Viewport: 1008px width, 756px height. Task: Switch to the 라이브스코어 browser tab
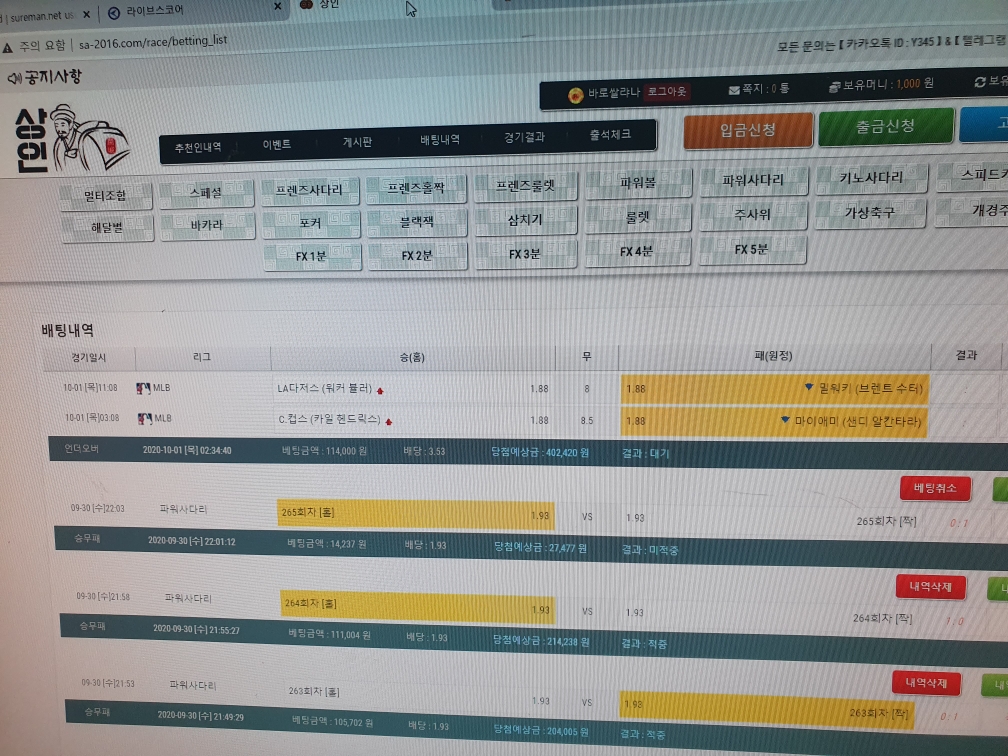pos(150,12)
